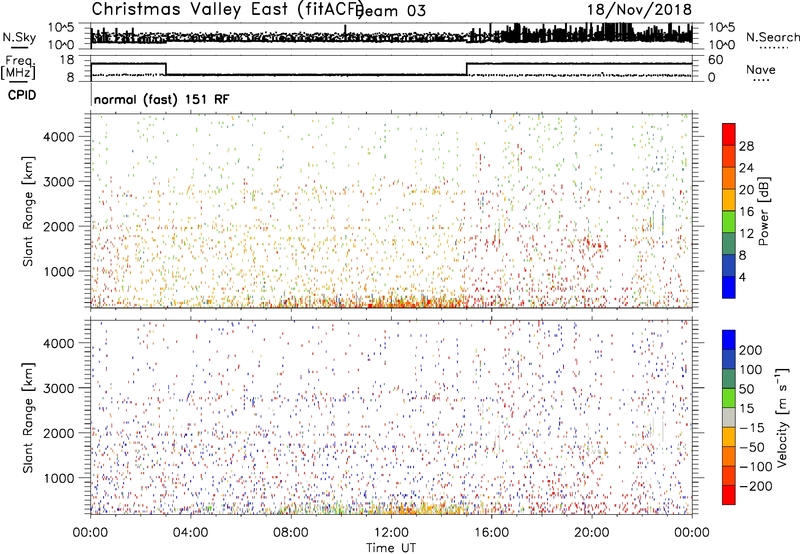Click the 20:00 time tick label
This screenshot has height=554, width=800.
click(591, 533)
